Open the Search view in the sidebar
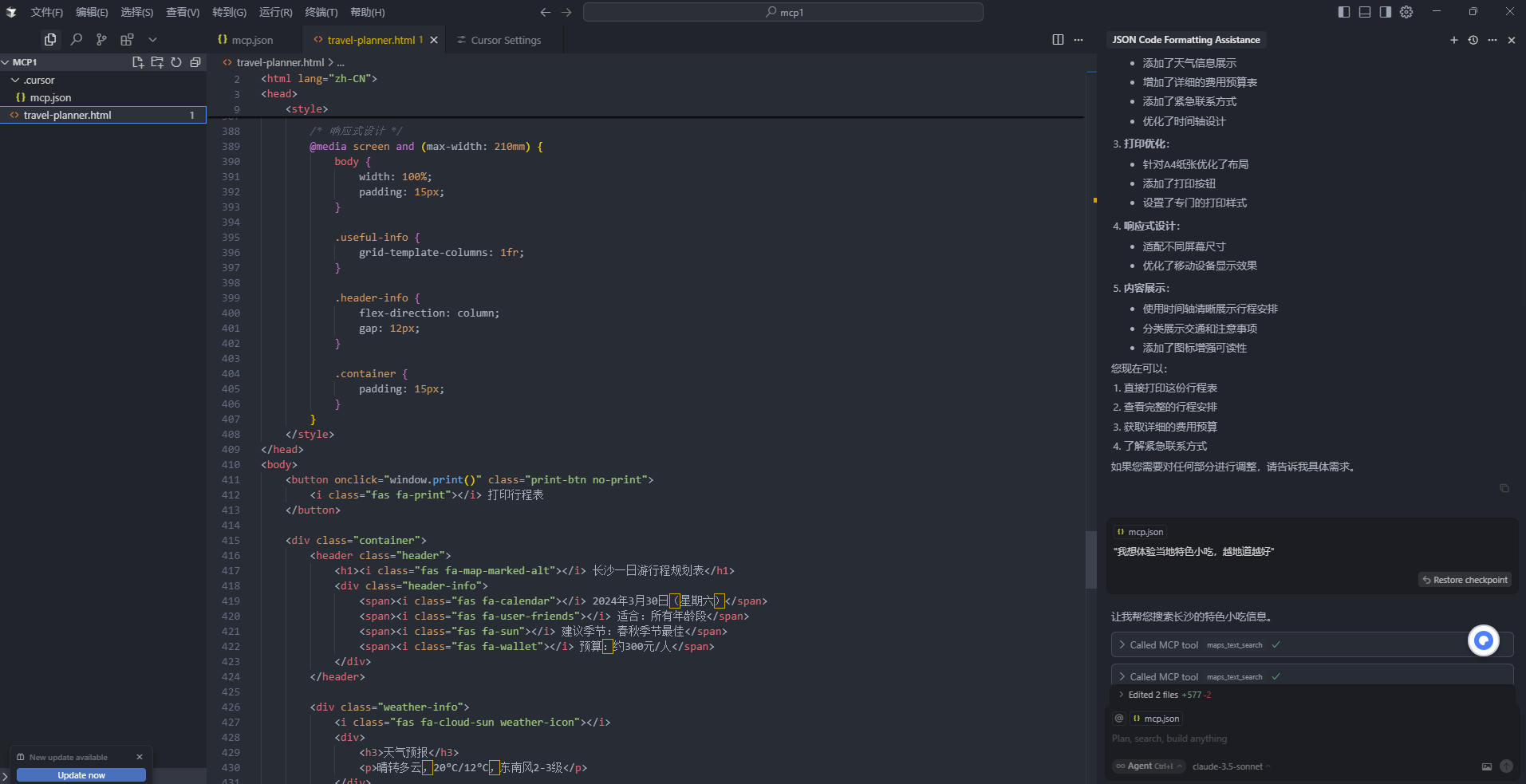This screenshot has height=784, width=1526. click(x=76, y=39)
